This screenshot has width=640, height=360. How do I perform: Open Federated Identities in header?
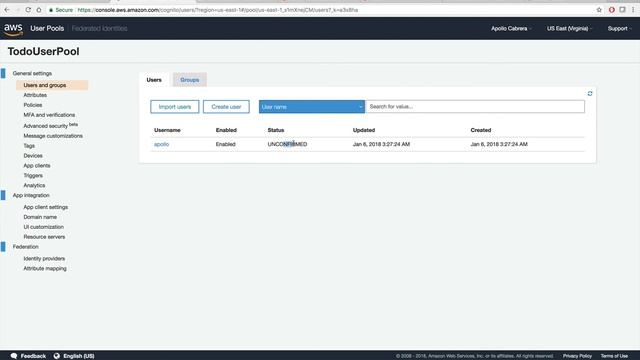[100, 29]
